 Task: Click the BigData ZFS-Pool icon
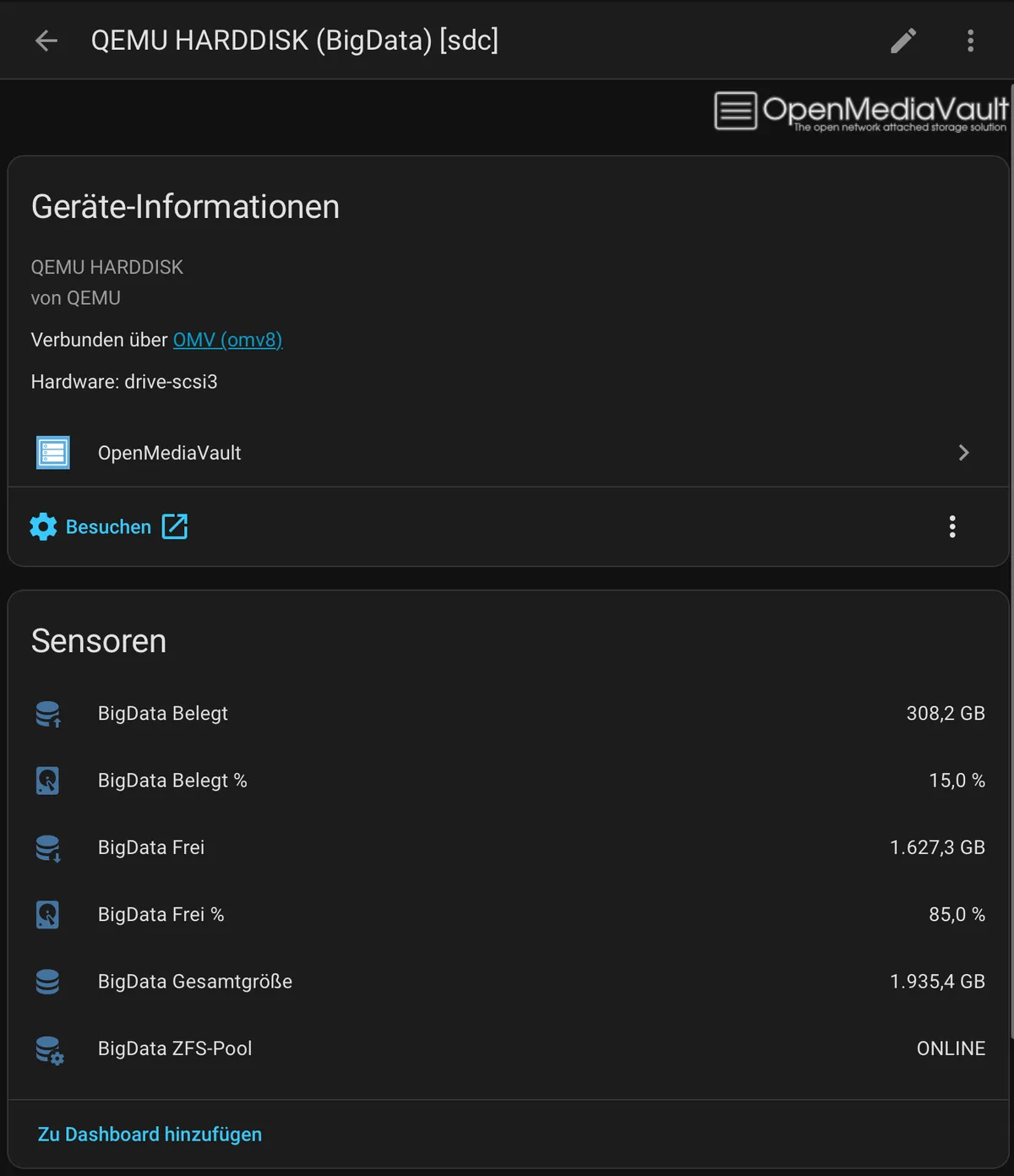[49, 1049]
